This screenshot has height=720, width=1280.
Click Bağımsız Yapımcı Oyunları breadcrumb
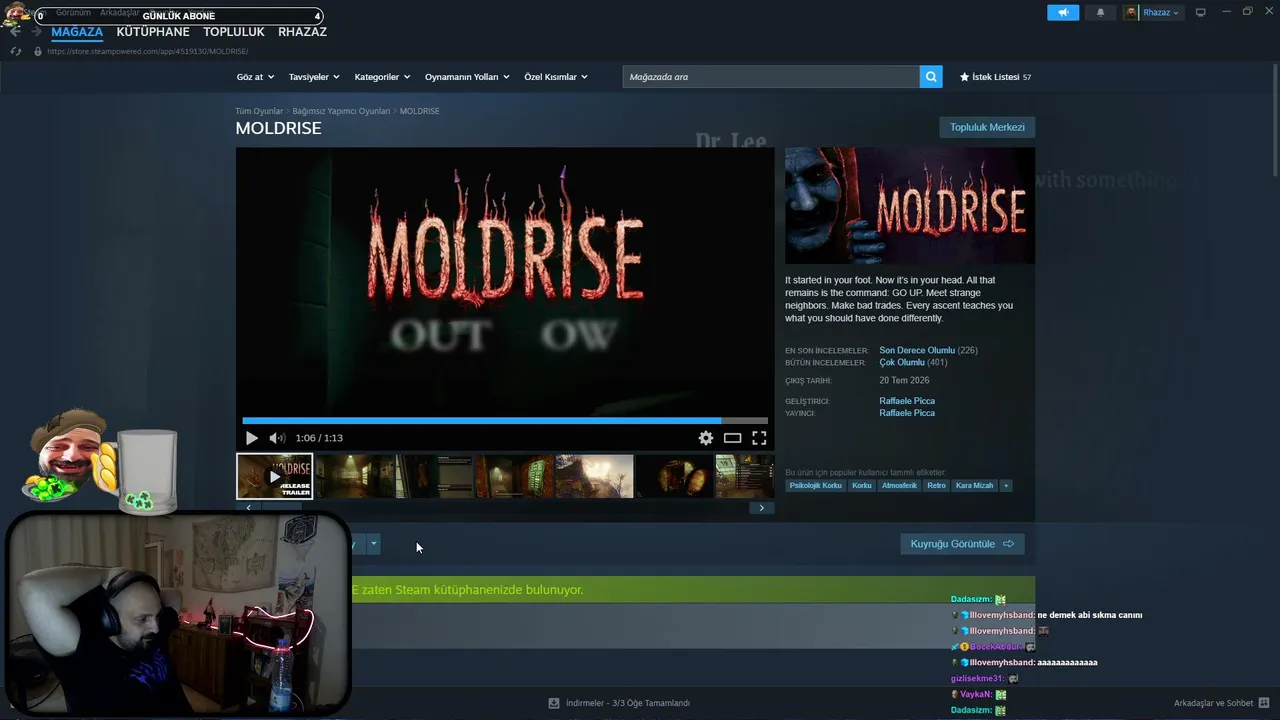[341, 111]
